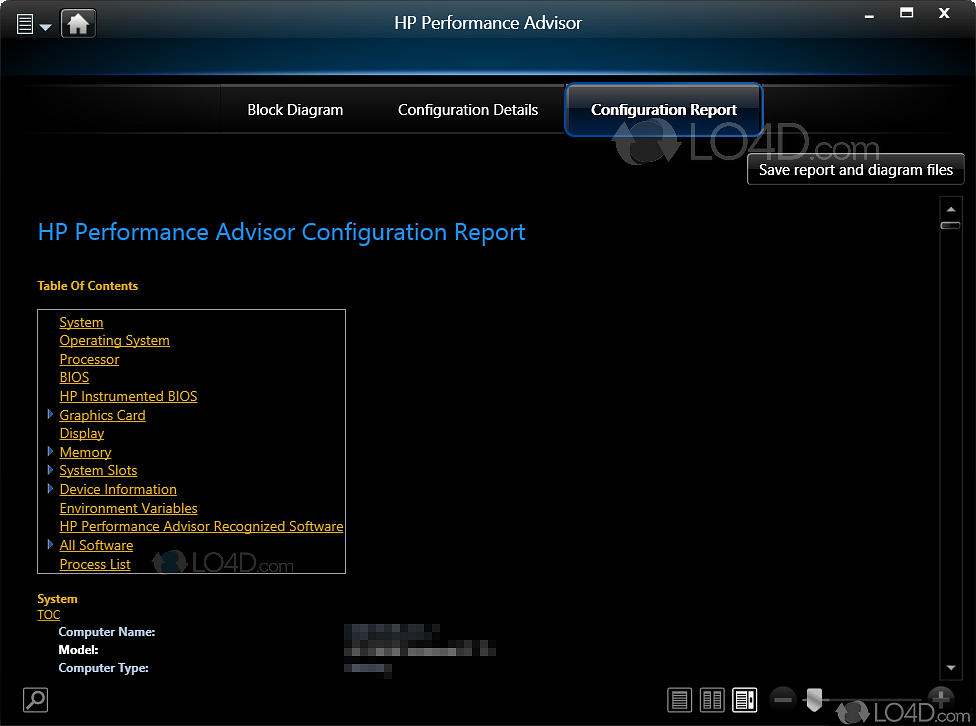The width and height of the screenshot is (976, 726).
Task: Activate the search magnifier tool
Action: tap(34, 700)
